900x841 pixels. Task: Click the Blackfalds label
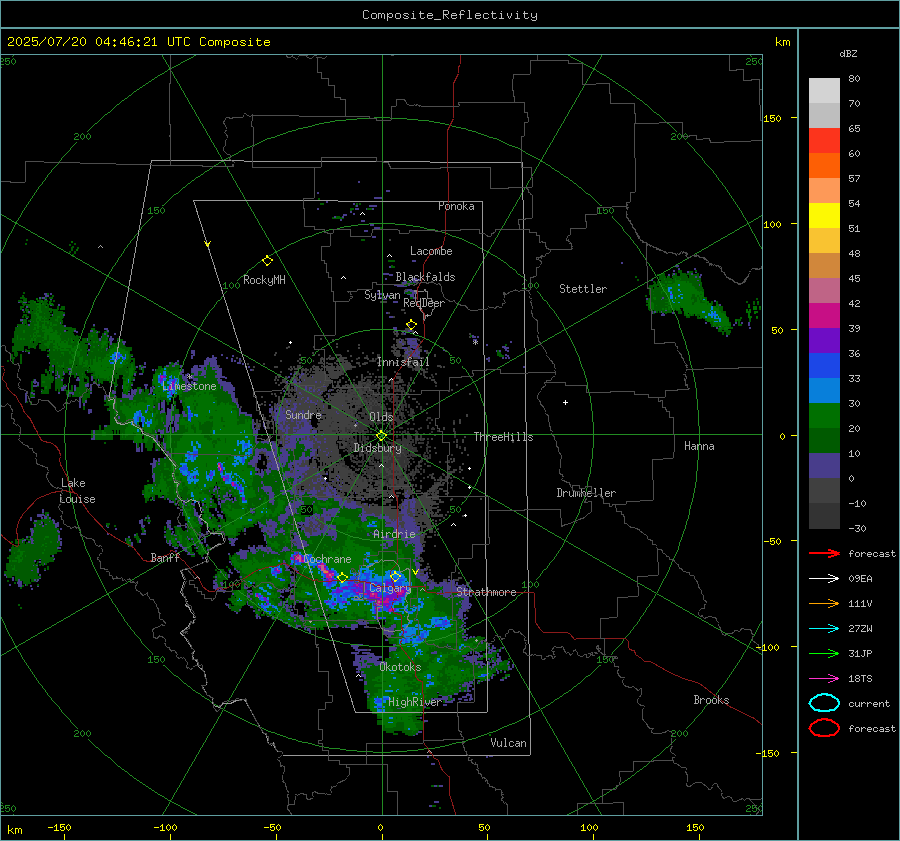(x=425, y=277)
